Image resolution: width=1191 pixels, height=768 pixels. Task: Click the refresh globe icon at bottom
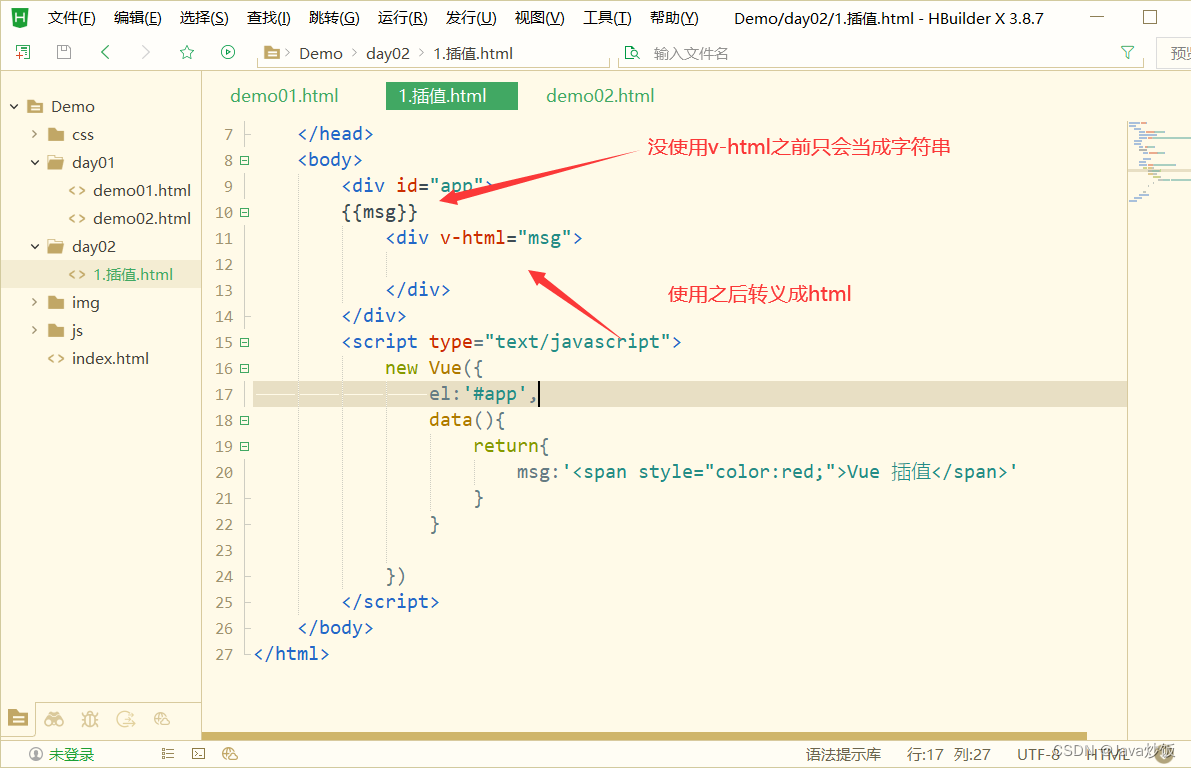[126, 719]
